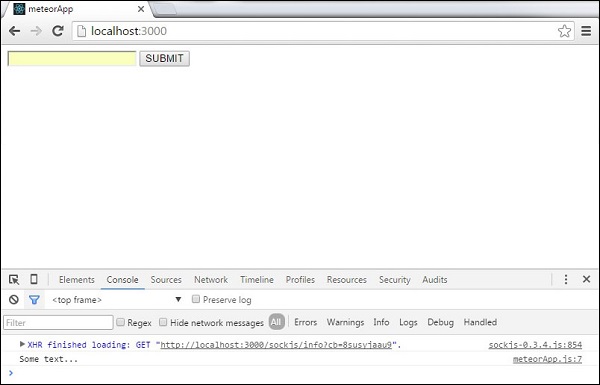Open DevTools three-dot options menu
This screenshot has width=600, height=385.
coord(566,279)
